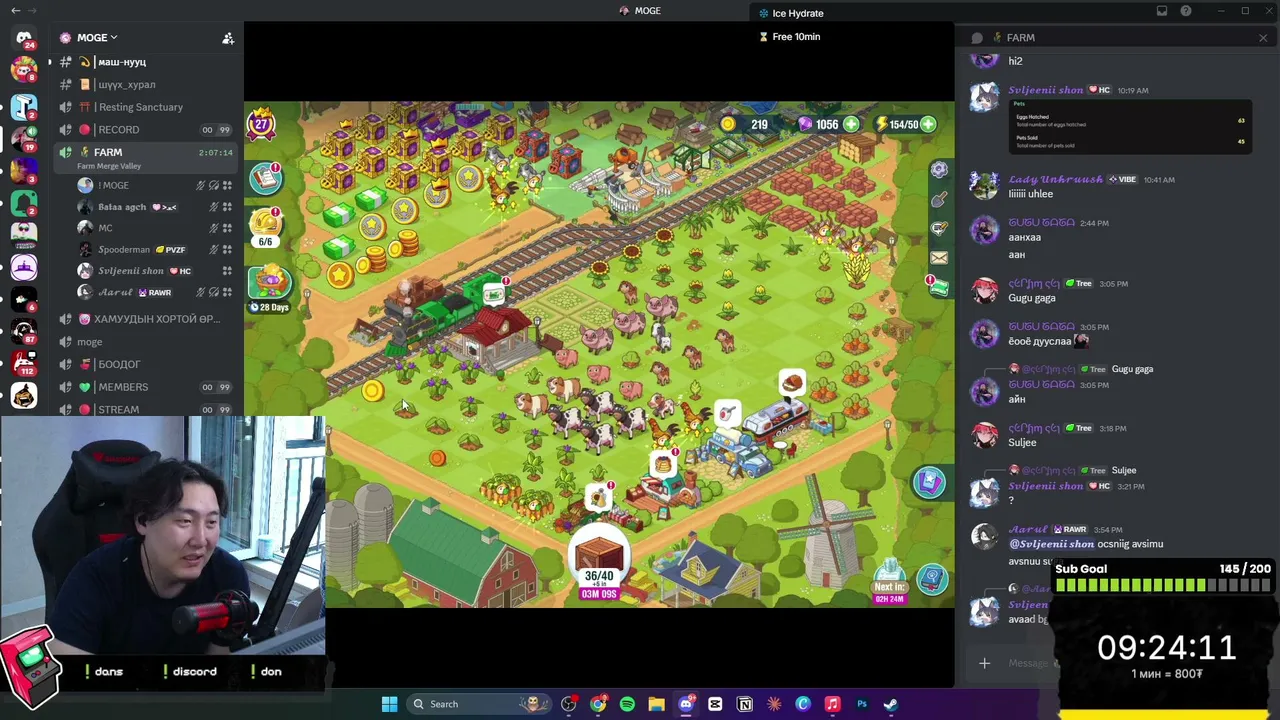Select user Svljeenii shon in voice list
The width and height of the screenshot is (1280, 720).
(155, 271)
